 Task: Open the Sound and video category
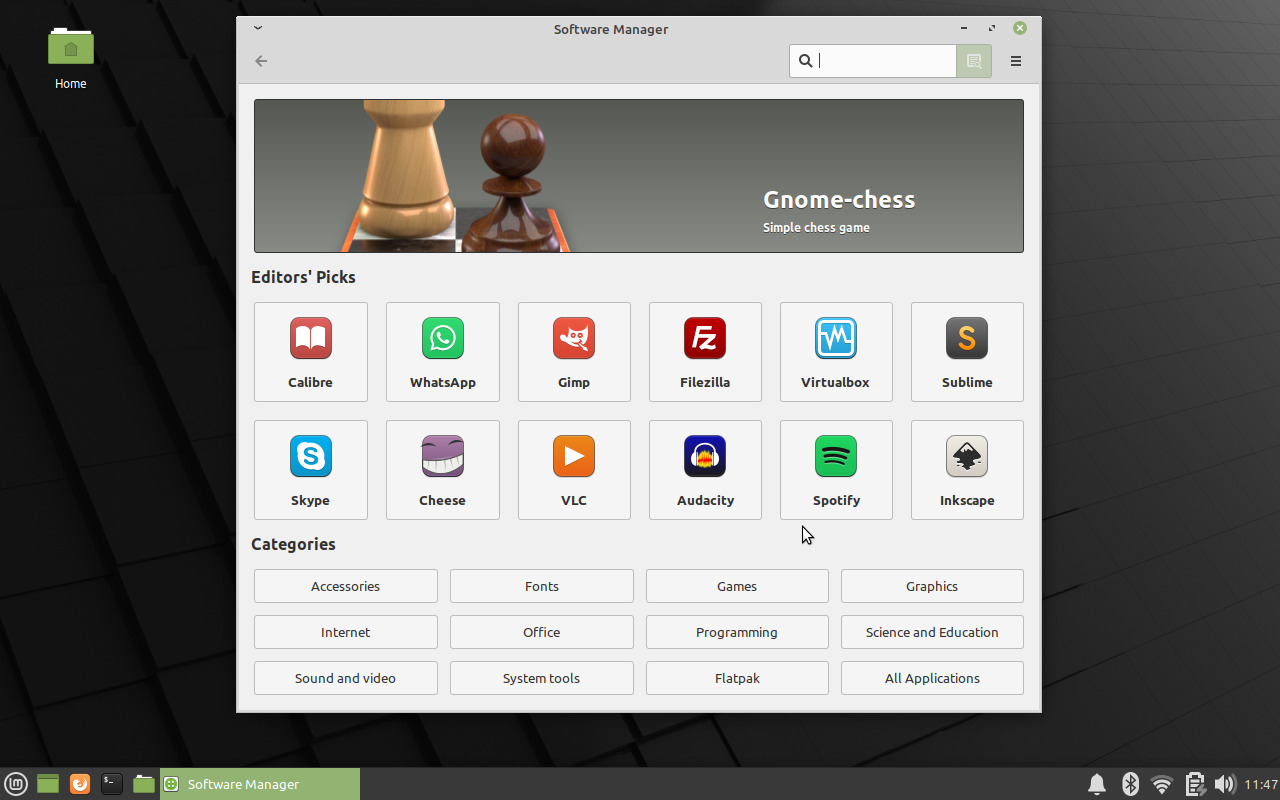point(345,678)
